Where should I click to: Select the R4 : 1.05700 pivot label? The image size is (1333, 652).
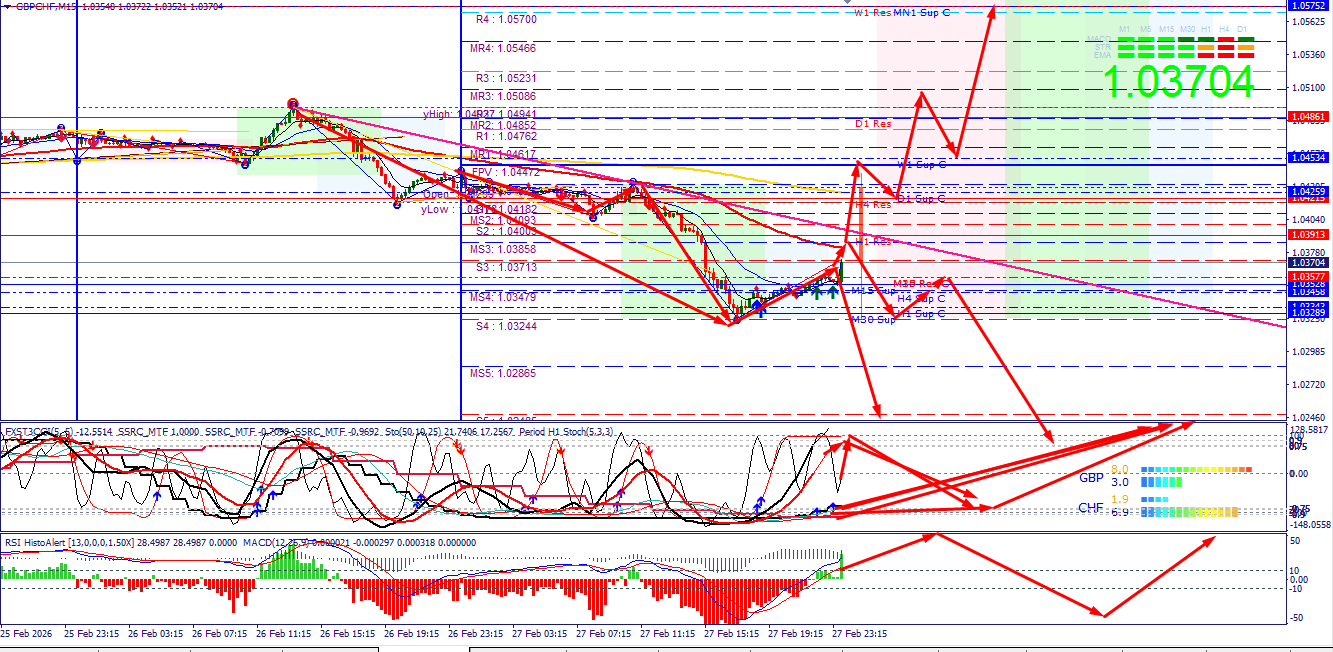point(506,19)
